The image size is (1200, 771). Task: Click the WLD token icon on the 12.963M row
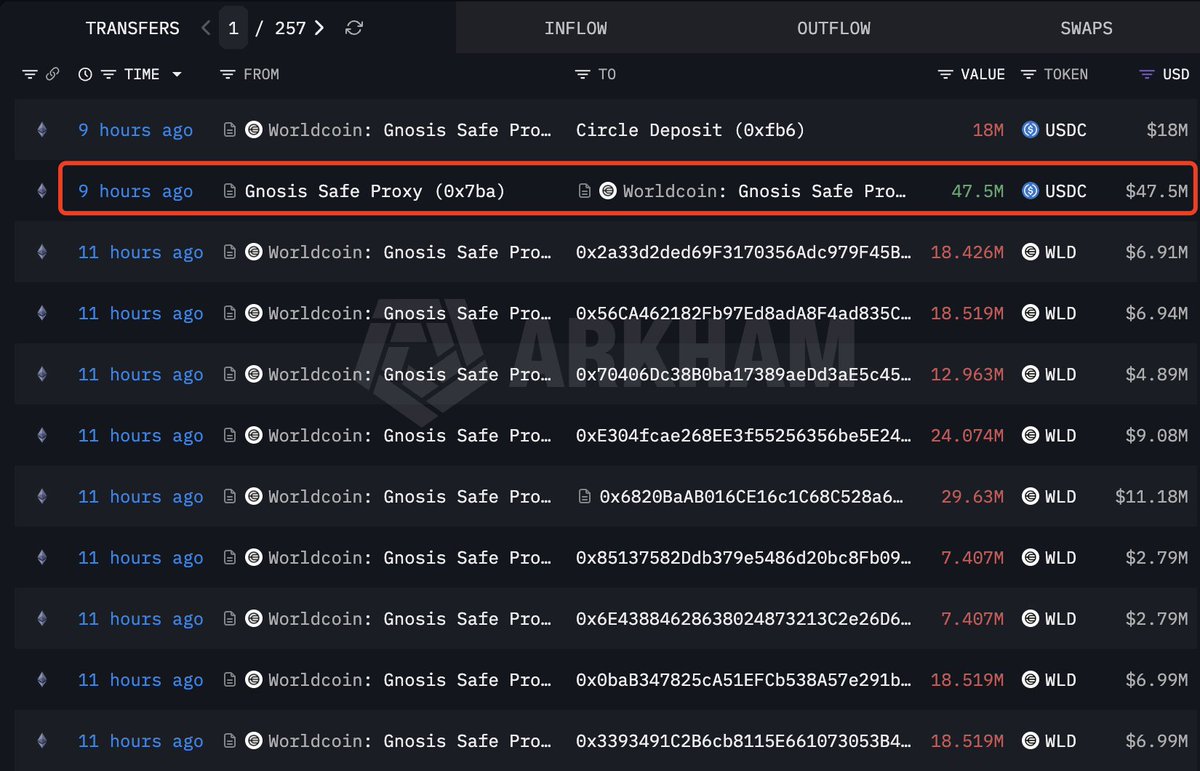pyautogui.click(x=1031, y=374)
